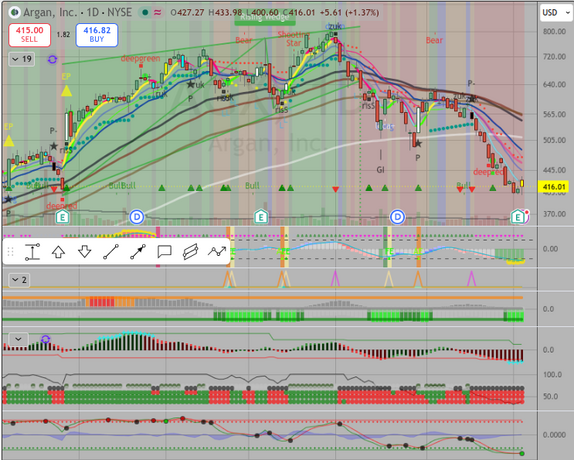Click the 416.82 BUY button
The image size is (574, 460).
(97, 35)
